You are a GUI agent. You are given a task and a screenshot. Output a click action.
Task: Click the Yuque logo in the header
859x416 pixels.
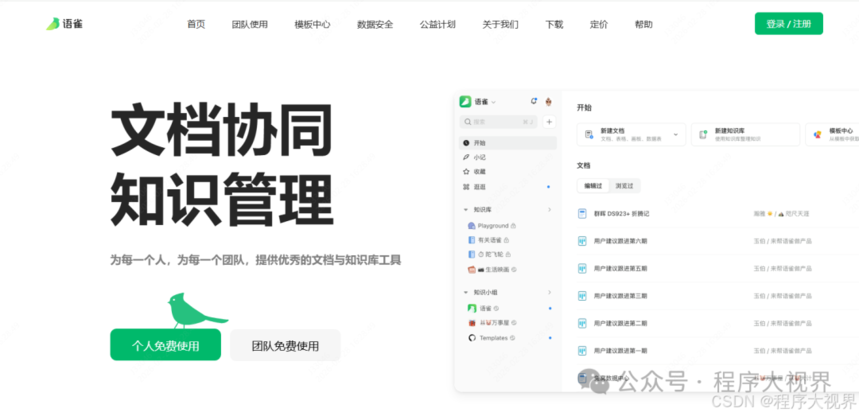pos(64,24)
